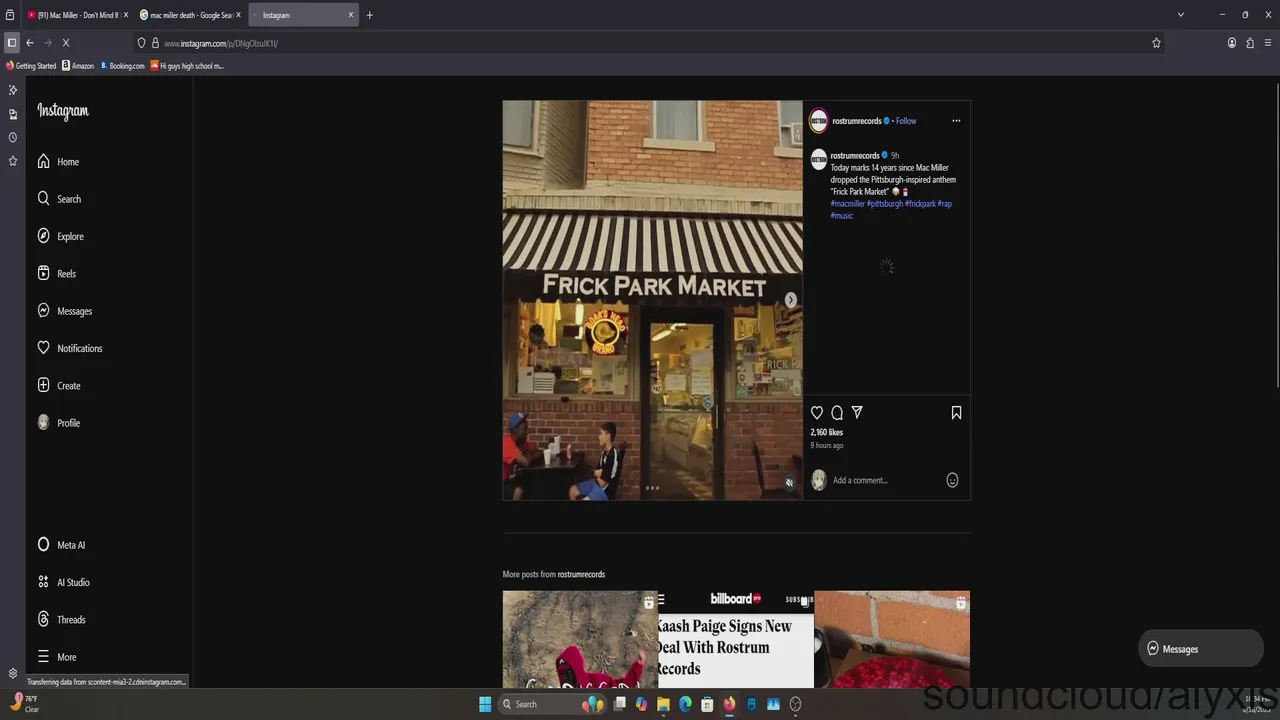Close the Instagram browser tab
Viewport: 1280px width, 720px height.
coord(351,15)
